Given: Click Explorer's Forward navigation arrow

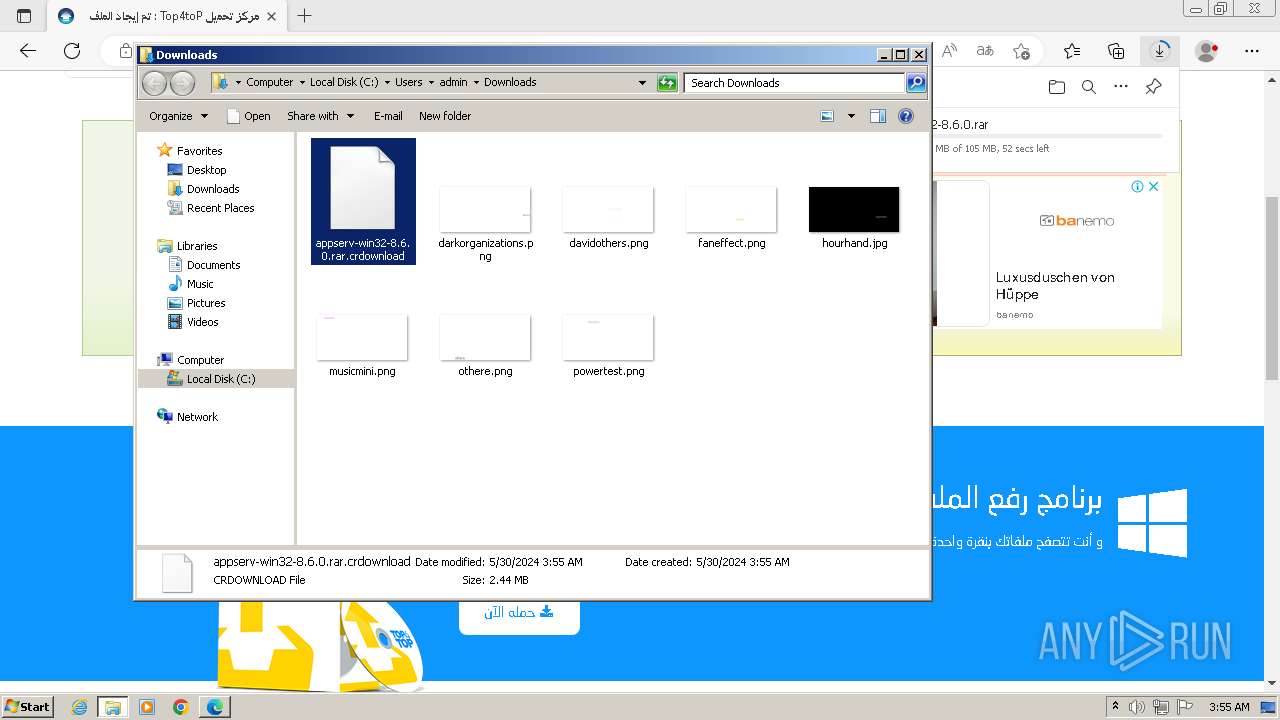Looking at the screenshot, I should coord(182,83).
